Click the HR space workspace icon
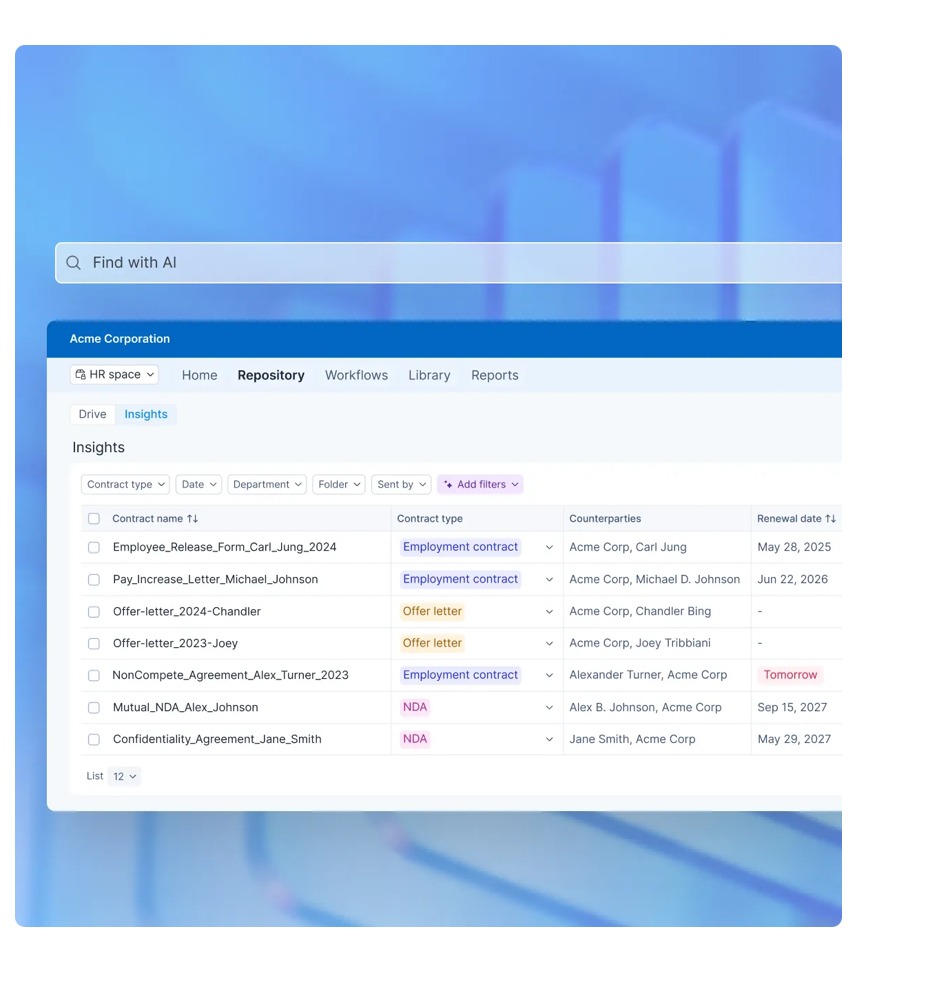Viewport: 934px width, 1002px height. 81,373
